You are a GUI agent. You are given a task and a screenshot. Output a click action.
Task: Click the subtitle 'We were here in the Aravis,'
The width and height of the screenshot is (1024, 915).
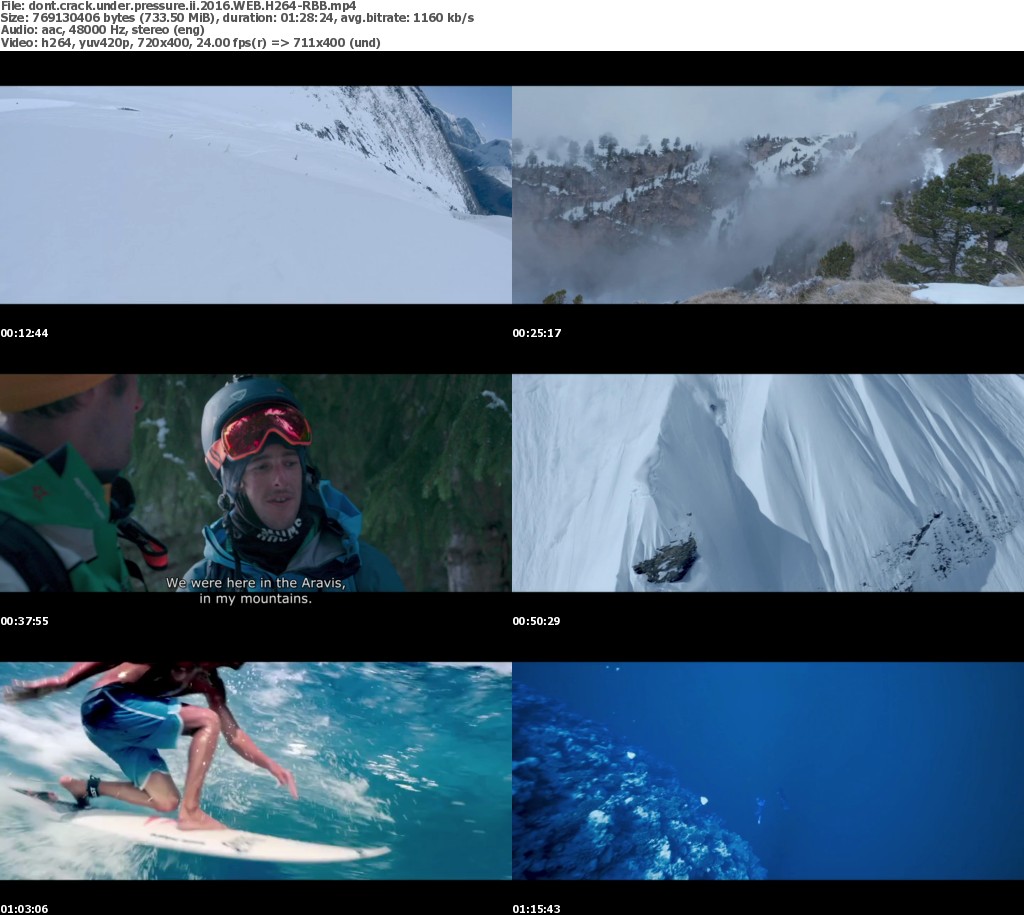coord(255,583)
